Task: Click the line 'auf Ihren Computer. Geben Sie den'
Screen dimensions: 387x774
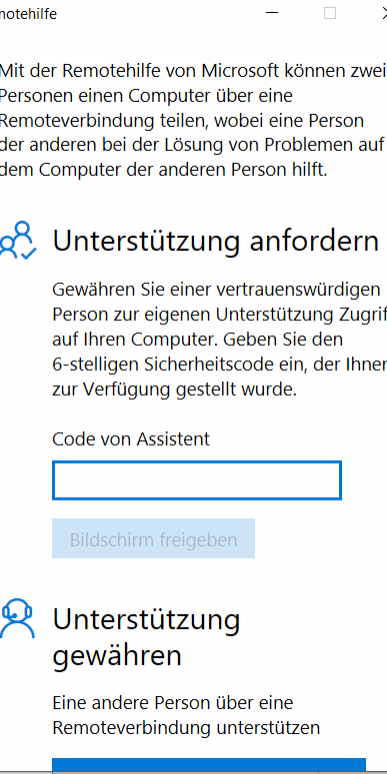Action: pos(197,340)
